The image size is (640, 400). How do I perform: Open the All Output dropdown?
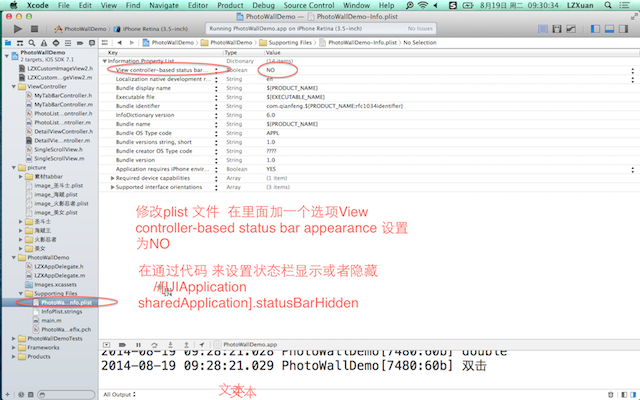[x=119, y=394]
